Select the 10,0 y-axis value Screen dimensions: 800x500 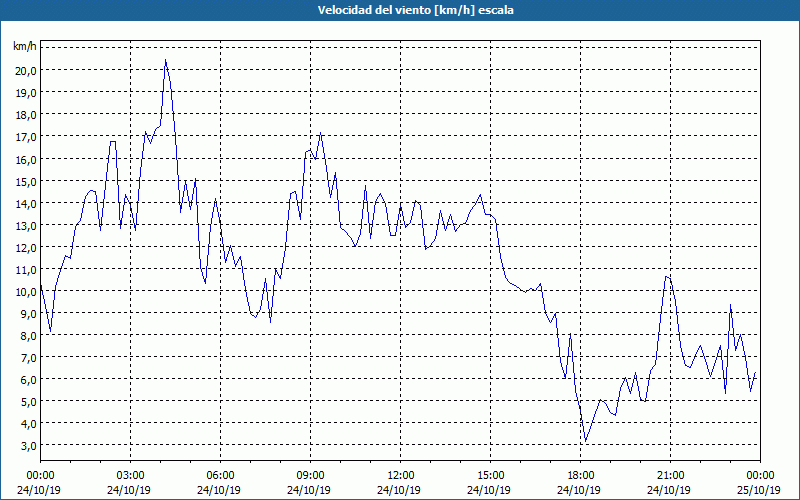pyautogui.click(x=26, y=291)
